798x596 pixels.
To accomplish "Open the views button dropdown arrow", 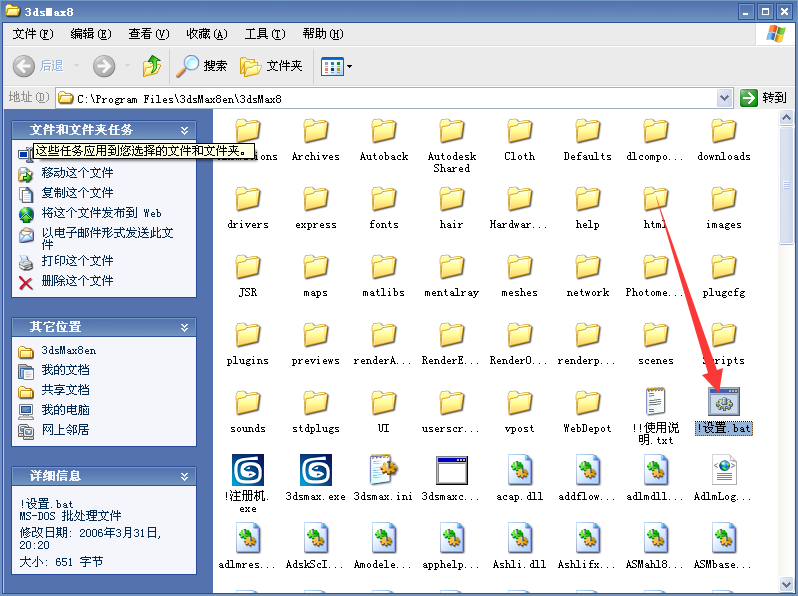I will 349,66.
